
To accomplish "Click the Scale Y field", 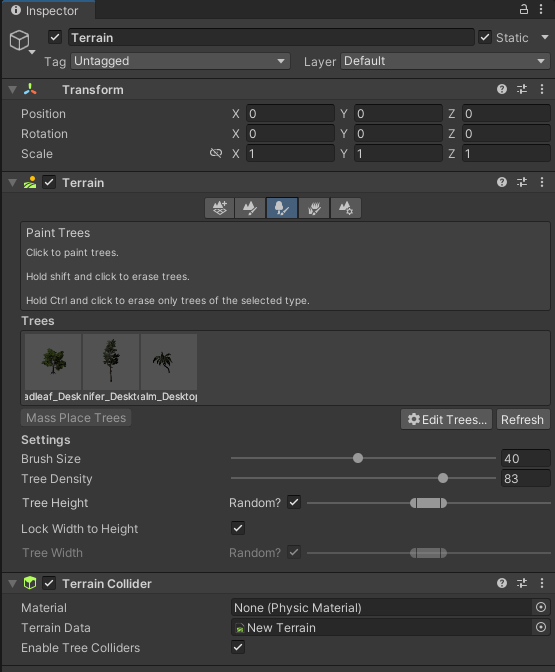I will point(398,153).
